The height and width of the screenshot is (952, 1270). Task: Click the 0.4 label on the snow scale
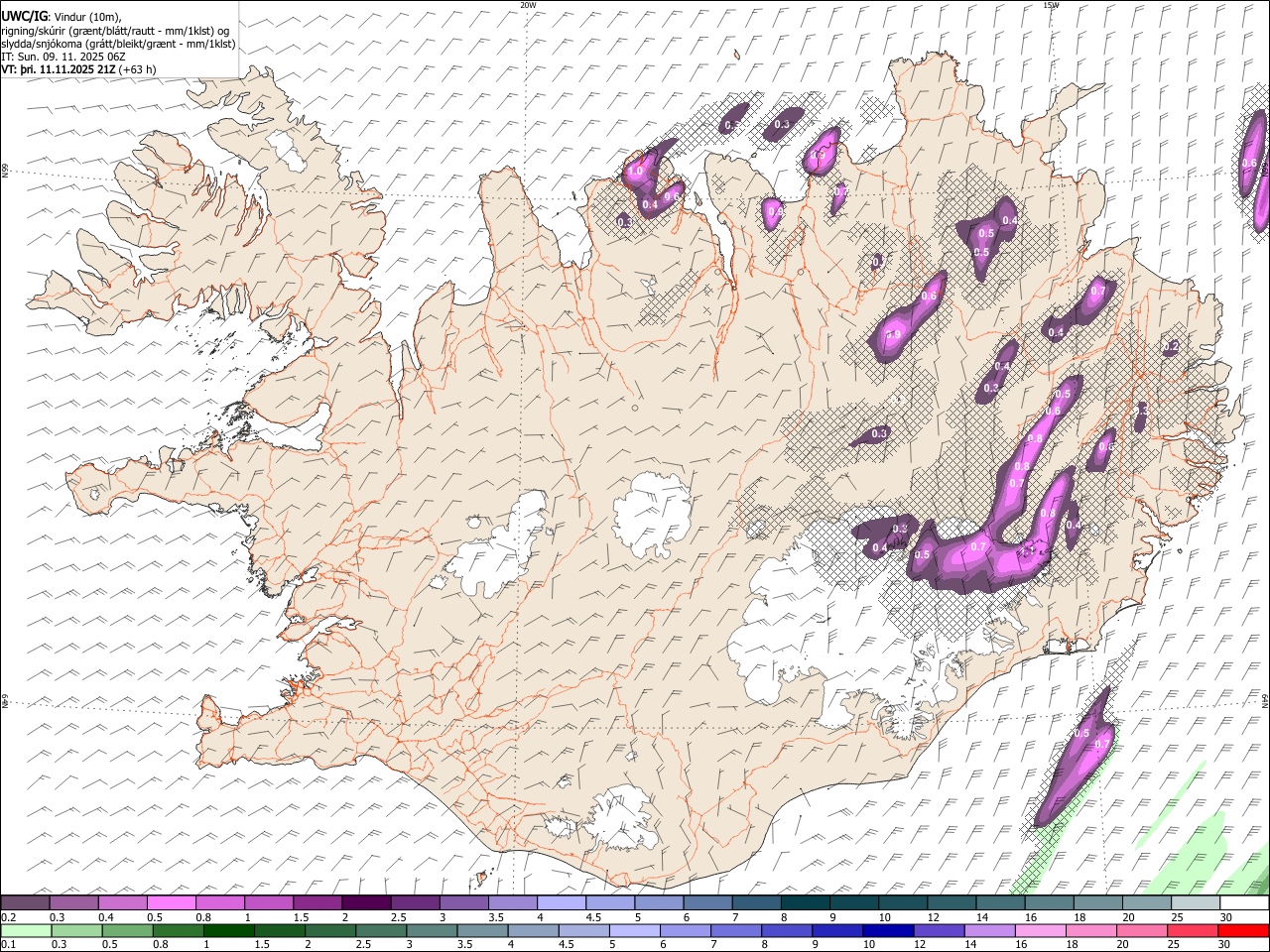(106, 917)
